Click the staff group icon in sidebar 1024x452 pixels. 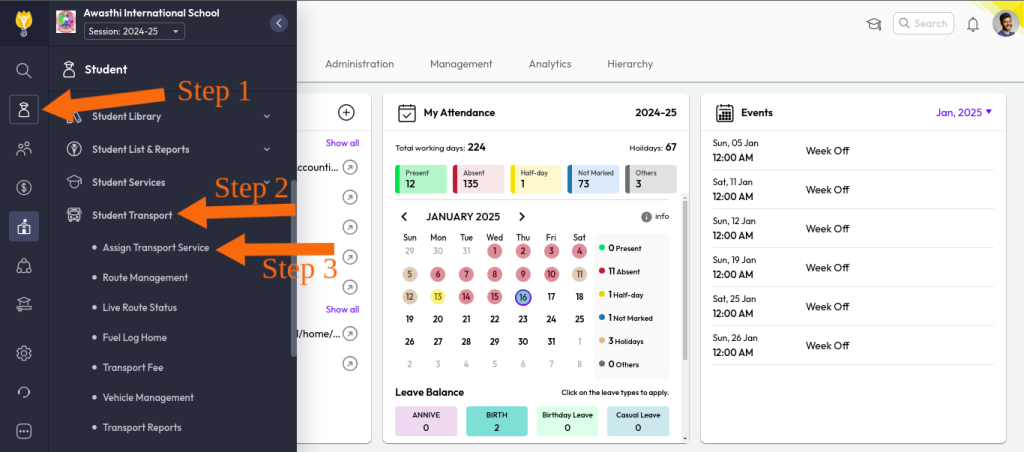[24, 148]
